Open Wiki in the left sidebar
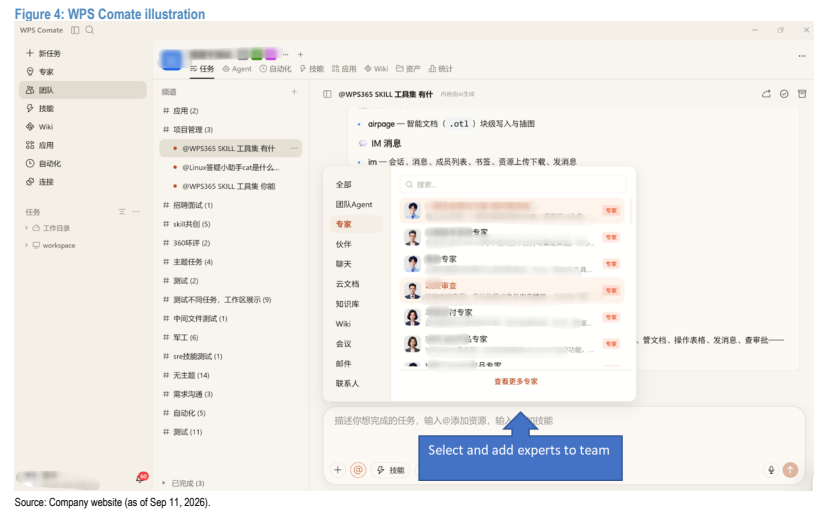This screenshot has width=828, height=523. tap(40, 127)
